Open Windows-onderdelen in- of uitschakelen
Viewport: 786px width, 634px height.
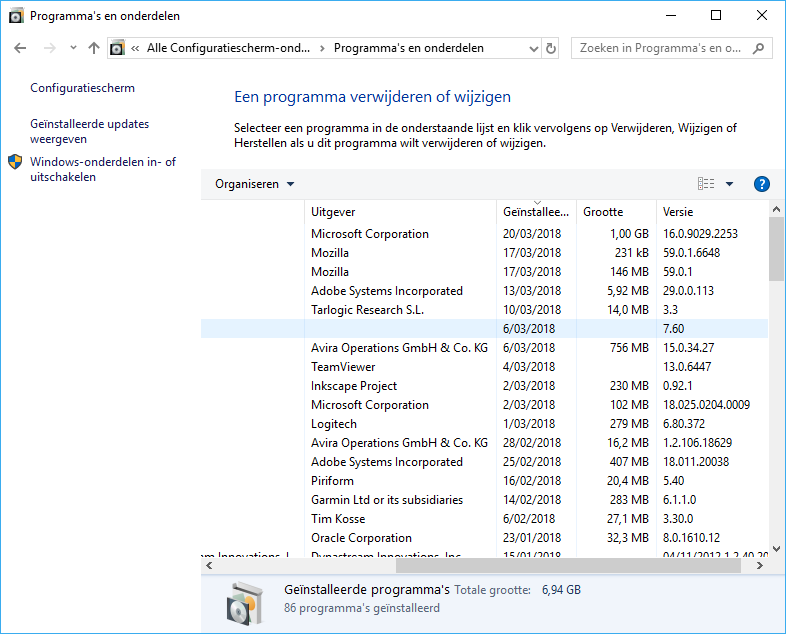[103, 169]
